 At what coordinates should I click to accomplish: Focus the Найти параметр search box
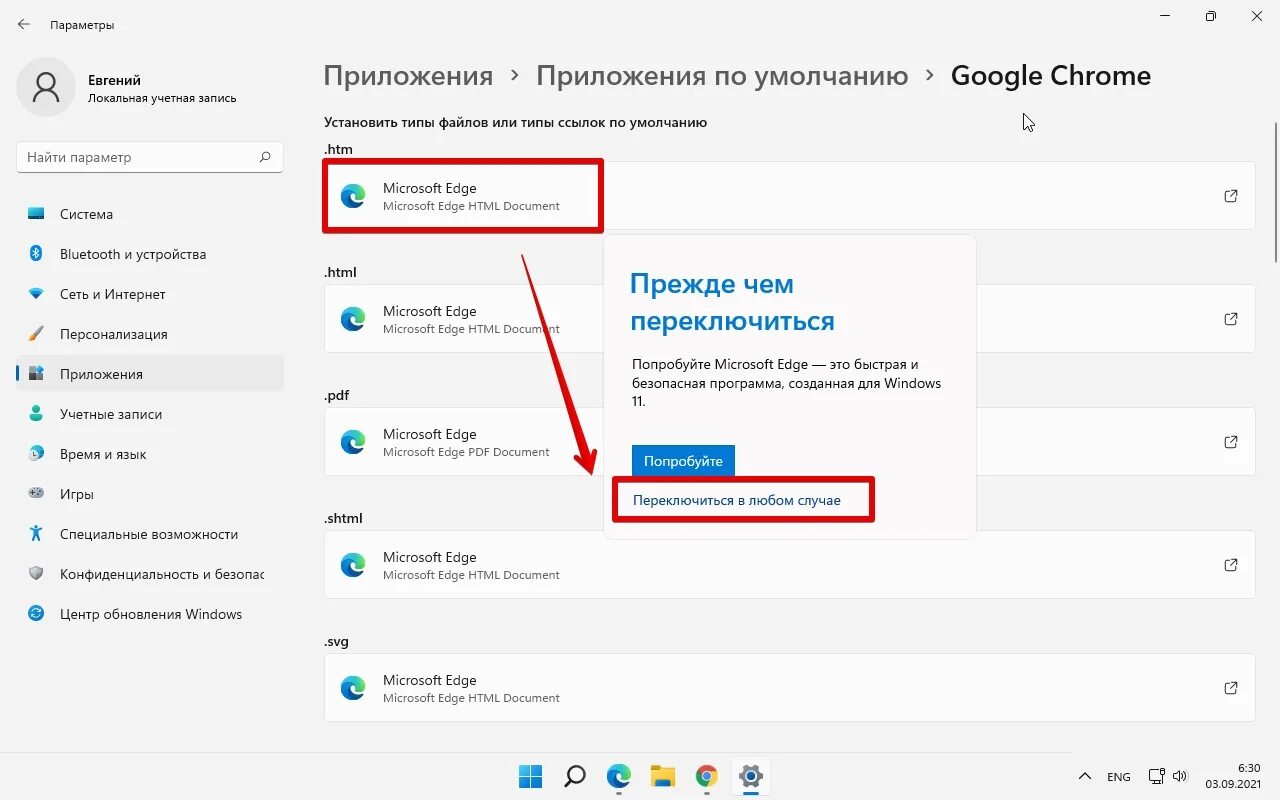coord(150,157)
